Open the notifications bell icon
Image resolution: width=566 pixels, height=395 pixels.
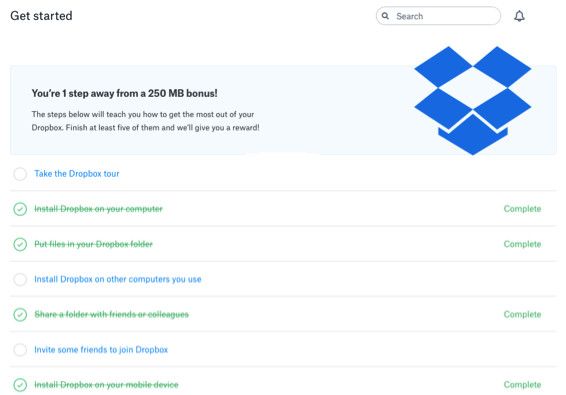pyautogui.click(x=519, y=16)
